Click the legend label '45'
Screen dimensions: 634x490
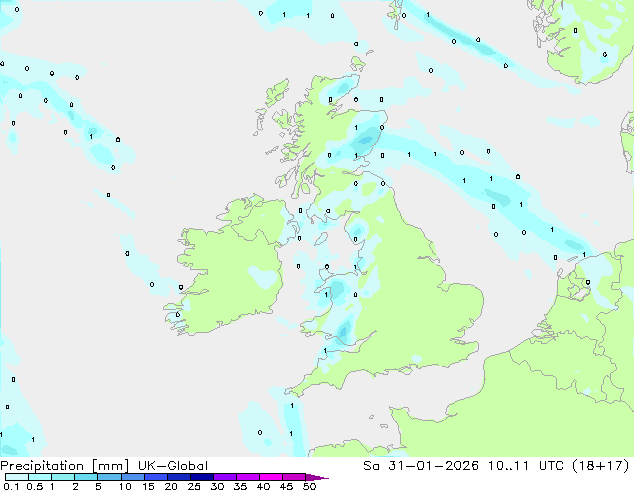[286, 486]
